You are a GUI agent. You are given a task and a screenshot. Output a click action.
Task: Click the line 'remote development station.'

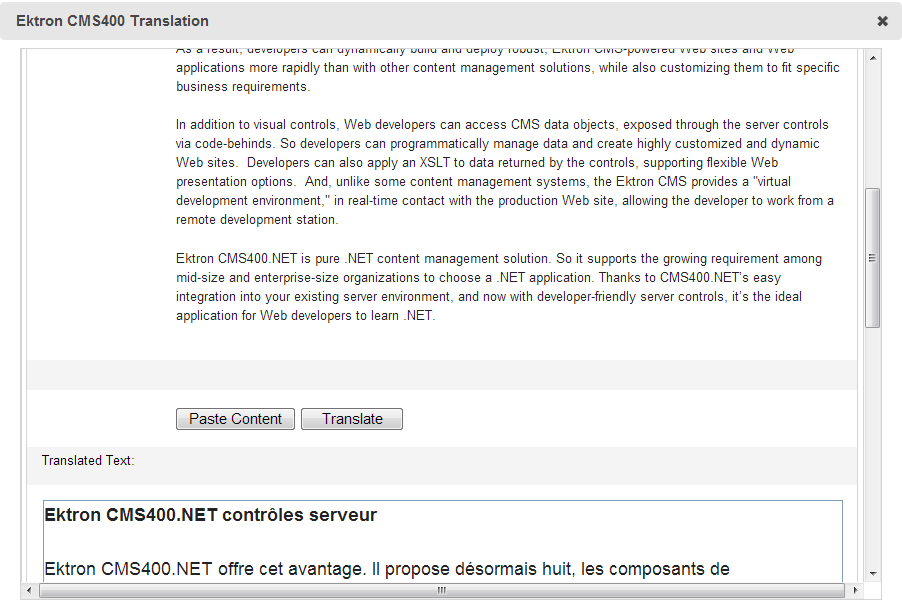[257, 220]
